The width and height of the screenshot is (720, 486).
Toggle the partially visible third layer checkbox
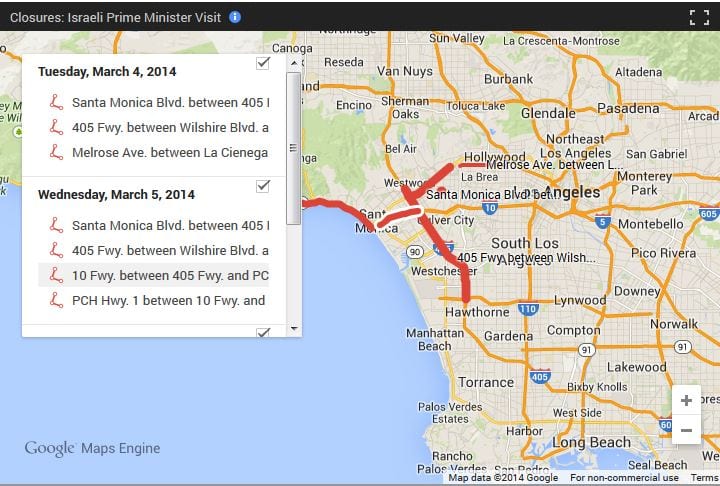tap(263, 332)
